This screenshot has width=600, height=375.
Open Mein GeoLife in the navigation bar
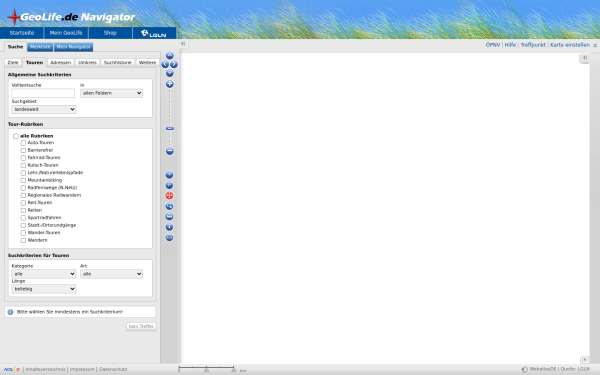[x=66, y=33]
